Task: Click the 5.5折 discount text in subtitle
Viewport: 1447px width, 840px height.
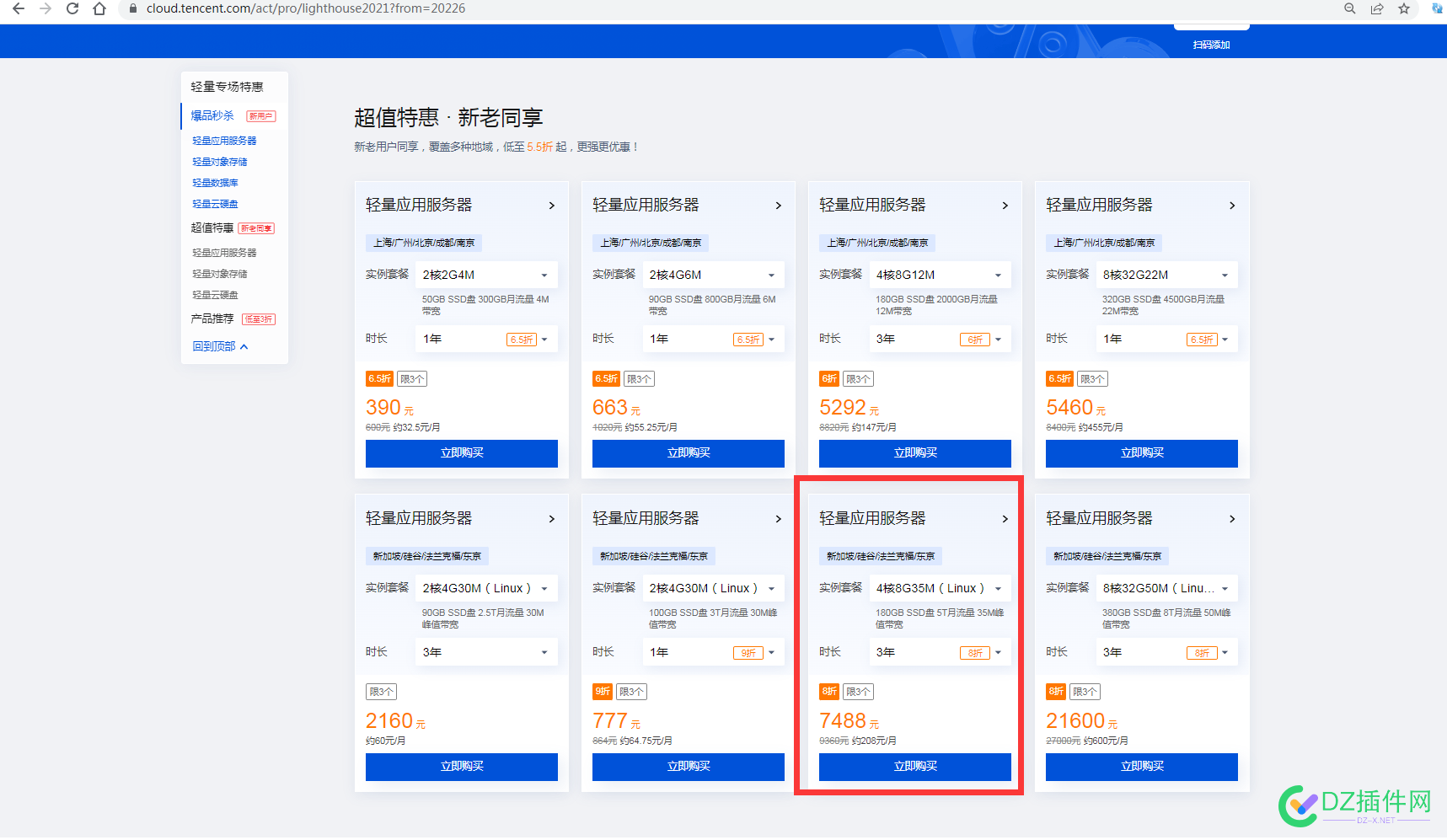Action: pos(539,147)
